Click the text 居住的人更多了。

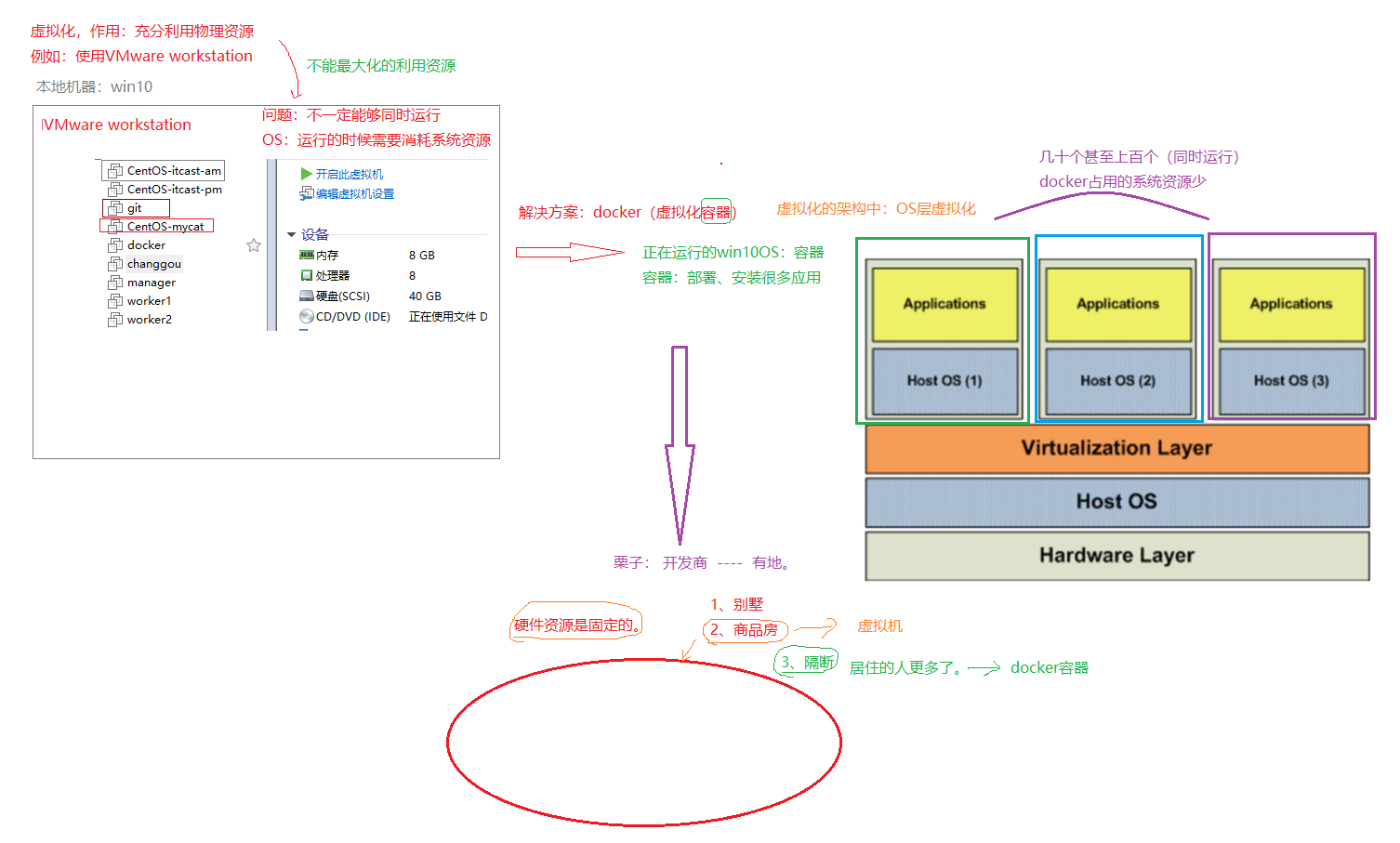(908, 667)
